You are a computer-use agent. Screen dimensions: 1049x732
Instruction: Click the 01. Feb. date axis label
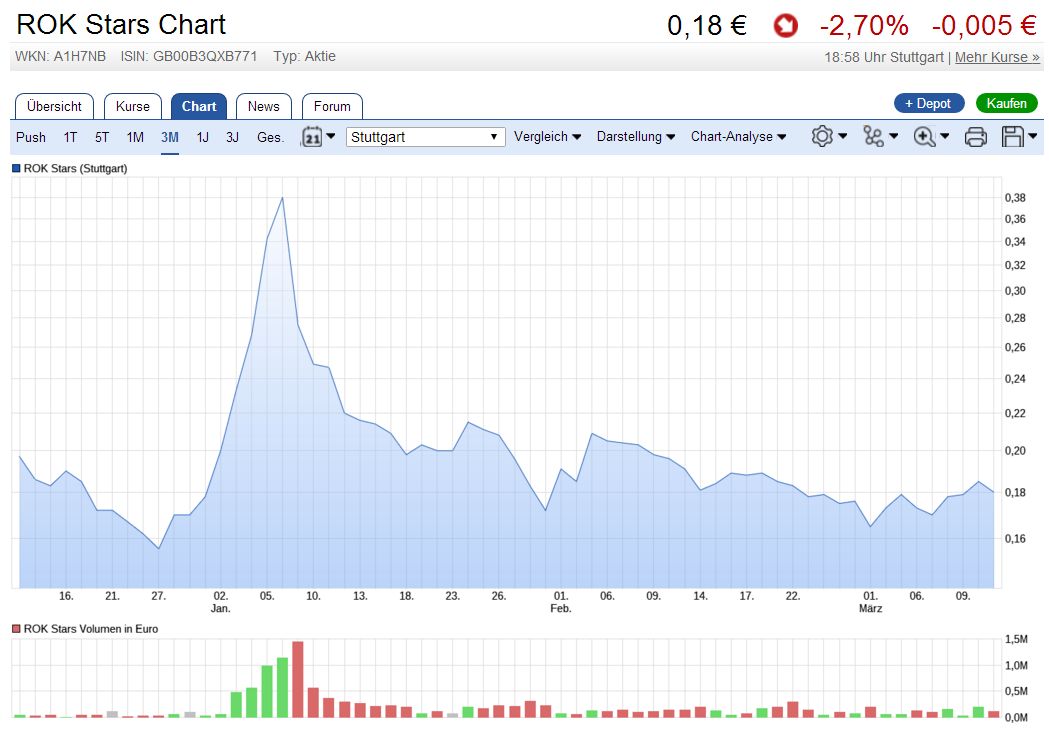click(x=561, y=602)
